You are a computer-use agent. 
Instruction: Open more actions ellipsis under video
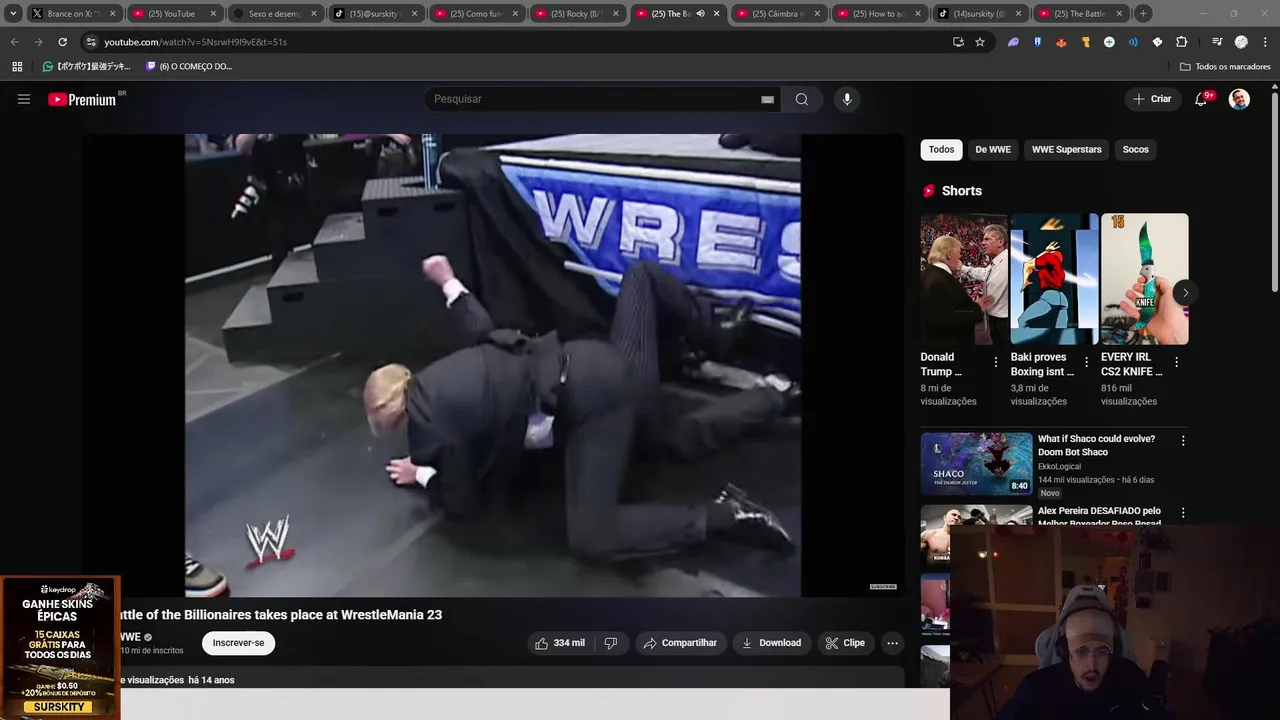point(892,643)
